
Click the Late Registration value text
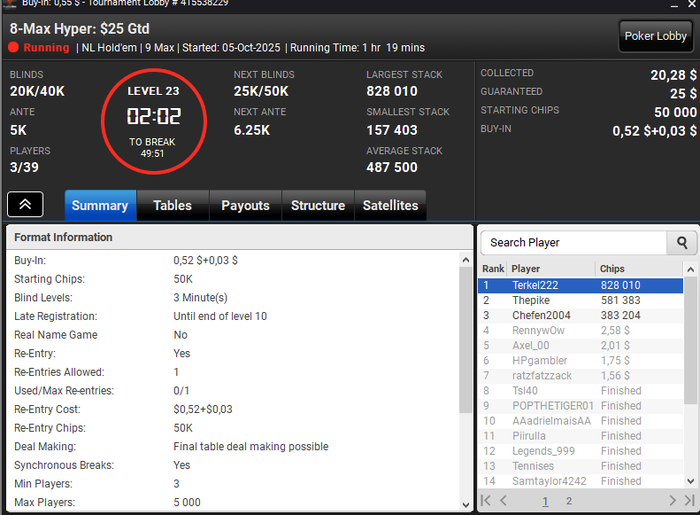click(x=220, y=316)
